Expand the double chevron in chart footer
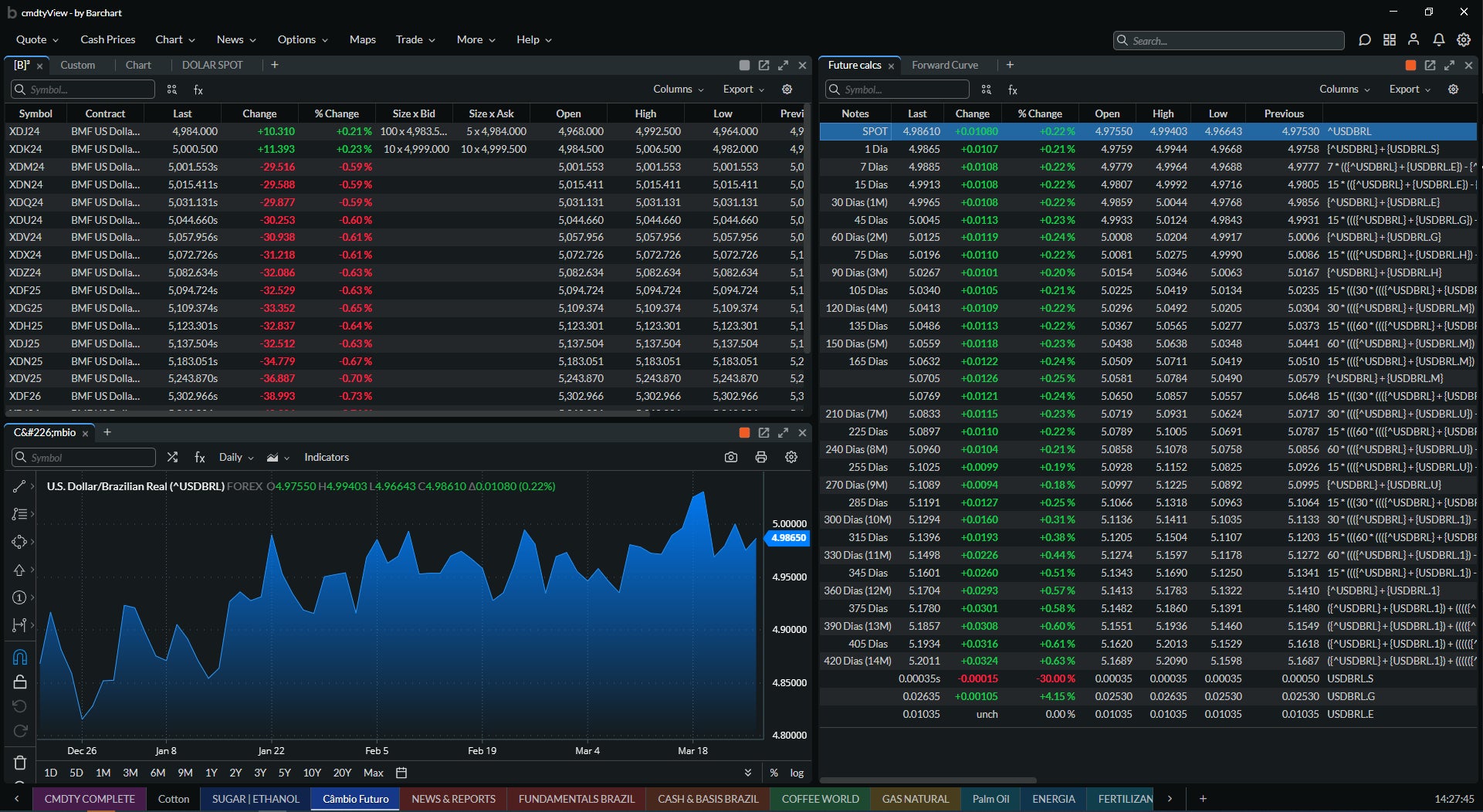Viewport: 1483px width, 812px height. click(x=747, y=773)
